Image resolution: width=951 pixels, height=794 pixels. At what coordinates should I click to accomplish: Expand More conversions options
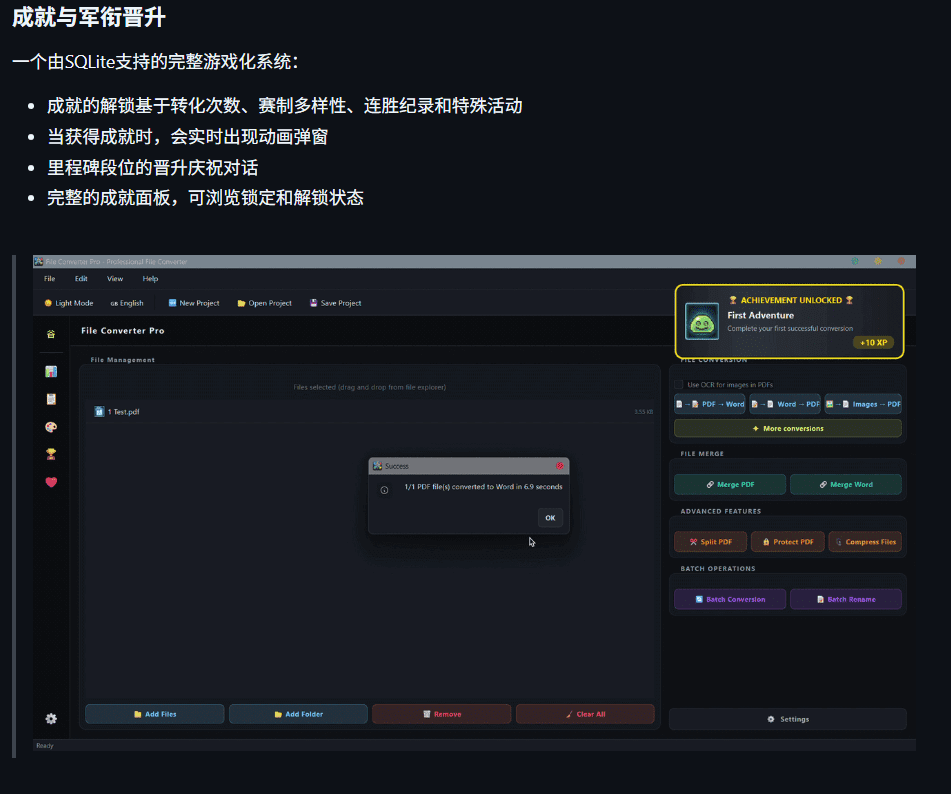click(787, 427)
